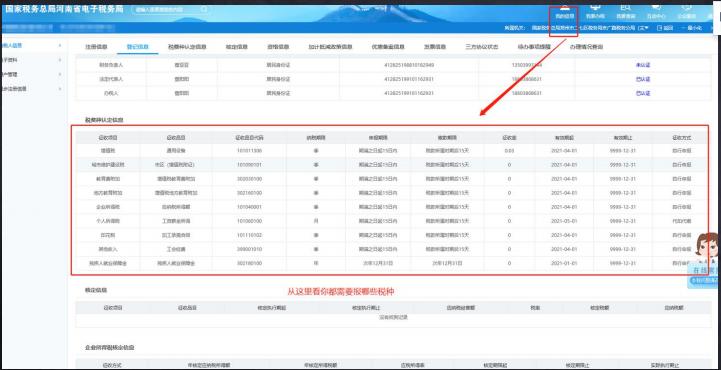Click the 征收项目 column header in tax table
Screen dimensions: 721x370
(x=108, y=137)
